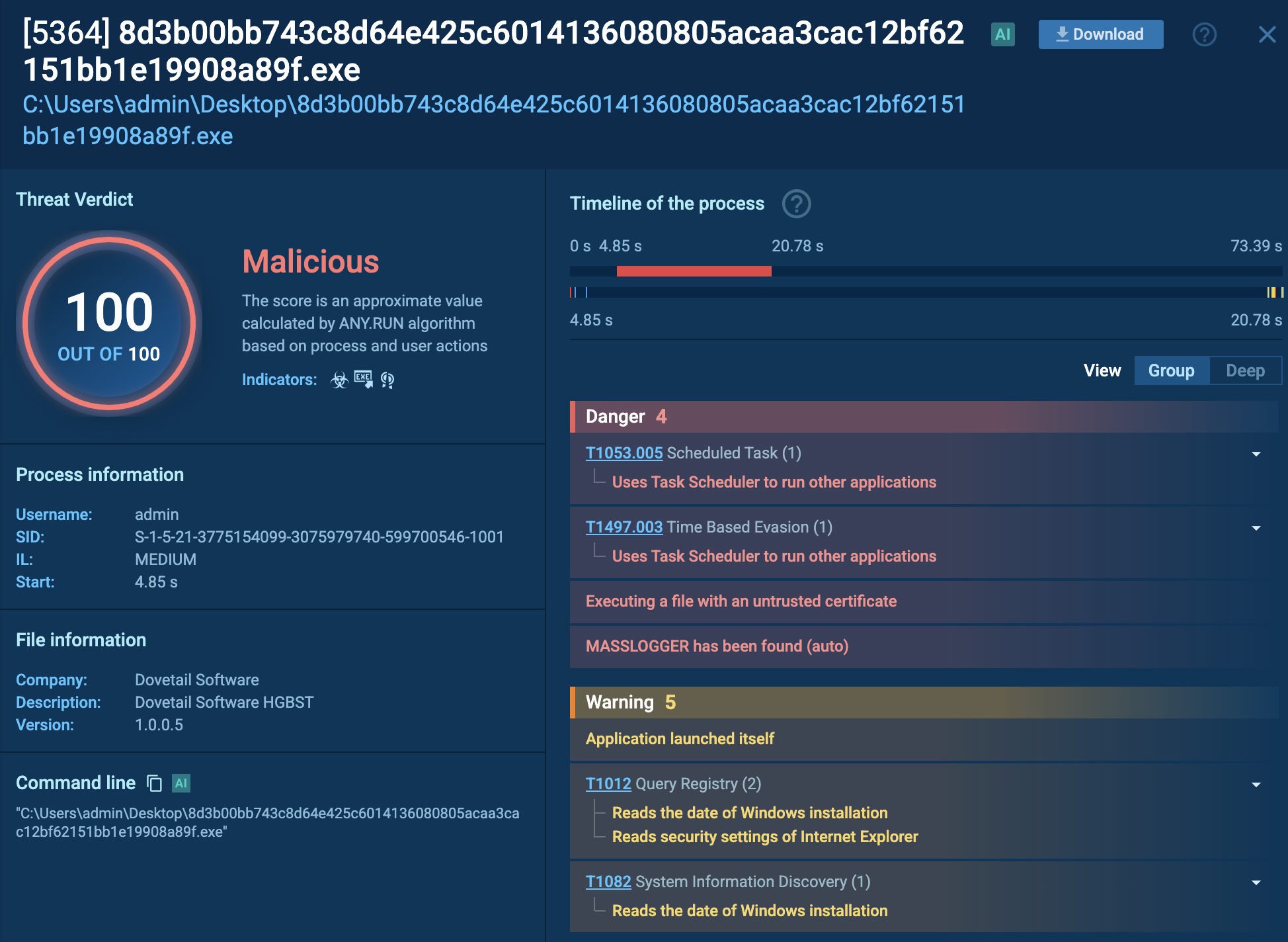The width and height of the screenshot is (1288, 942).
Task: Click the biohazard malware indicator icon
Action: click(339, 380)
